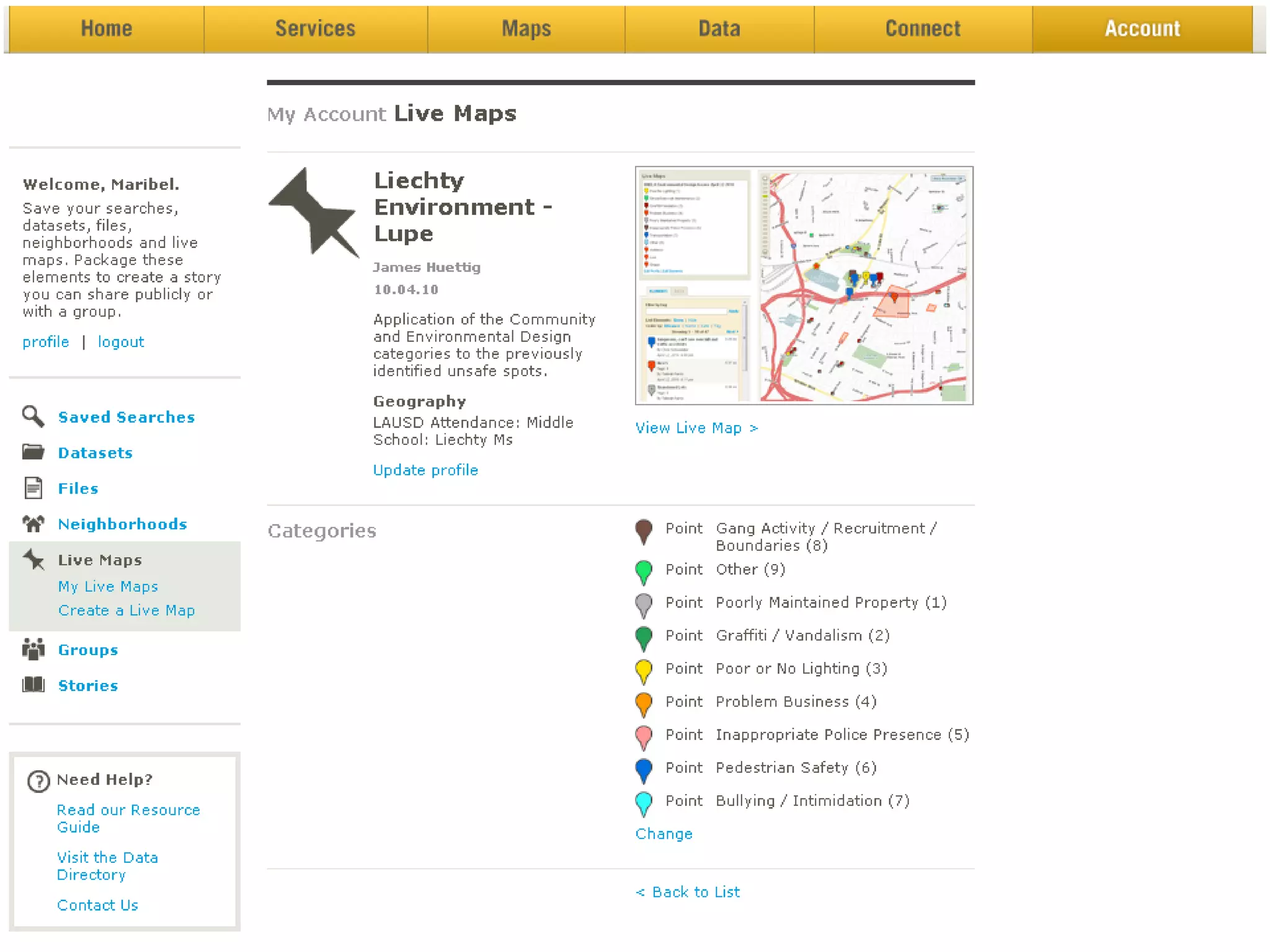Click the yellow Poor or No Lighting marker
Screen dimensions: 1270x952
coord(644,671)
